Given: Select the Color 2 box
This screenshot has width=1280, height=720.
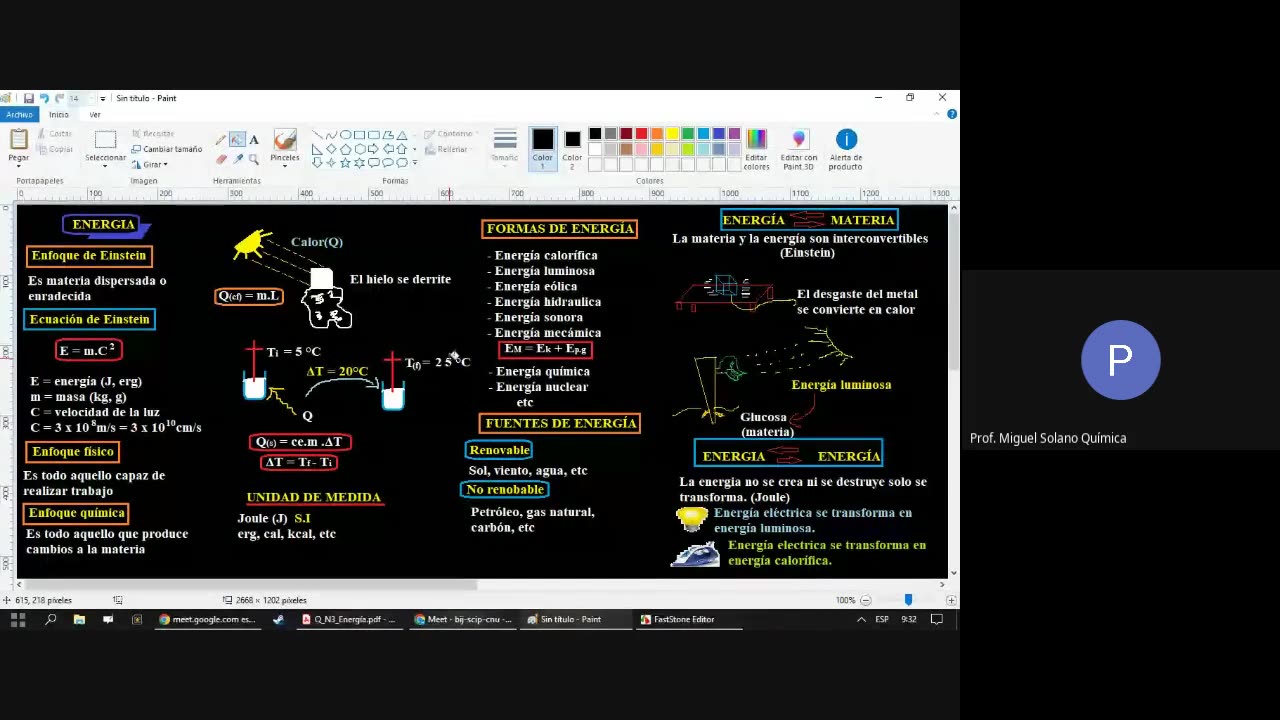Looking at the screenshot, I should tap(572, 148).
